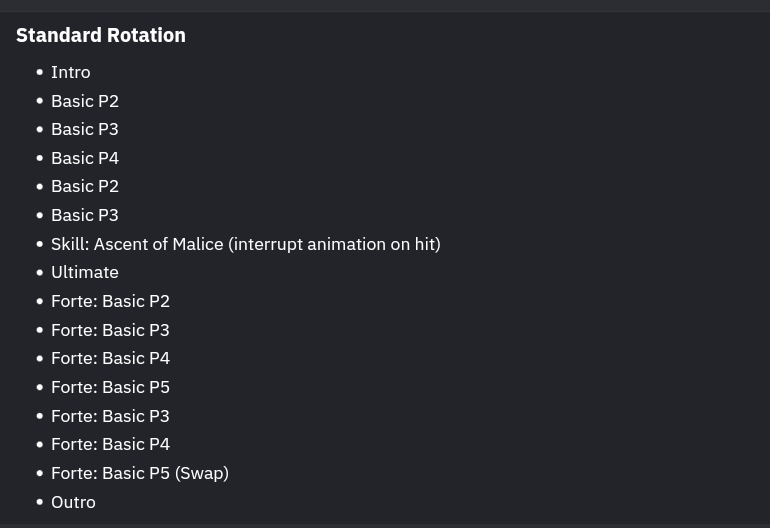Viewport: 770px width, 528px height.
Task: Click the Forte: Basic P2 entry
Action: (110, 301)
